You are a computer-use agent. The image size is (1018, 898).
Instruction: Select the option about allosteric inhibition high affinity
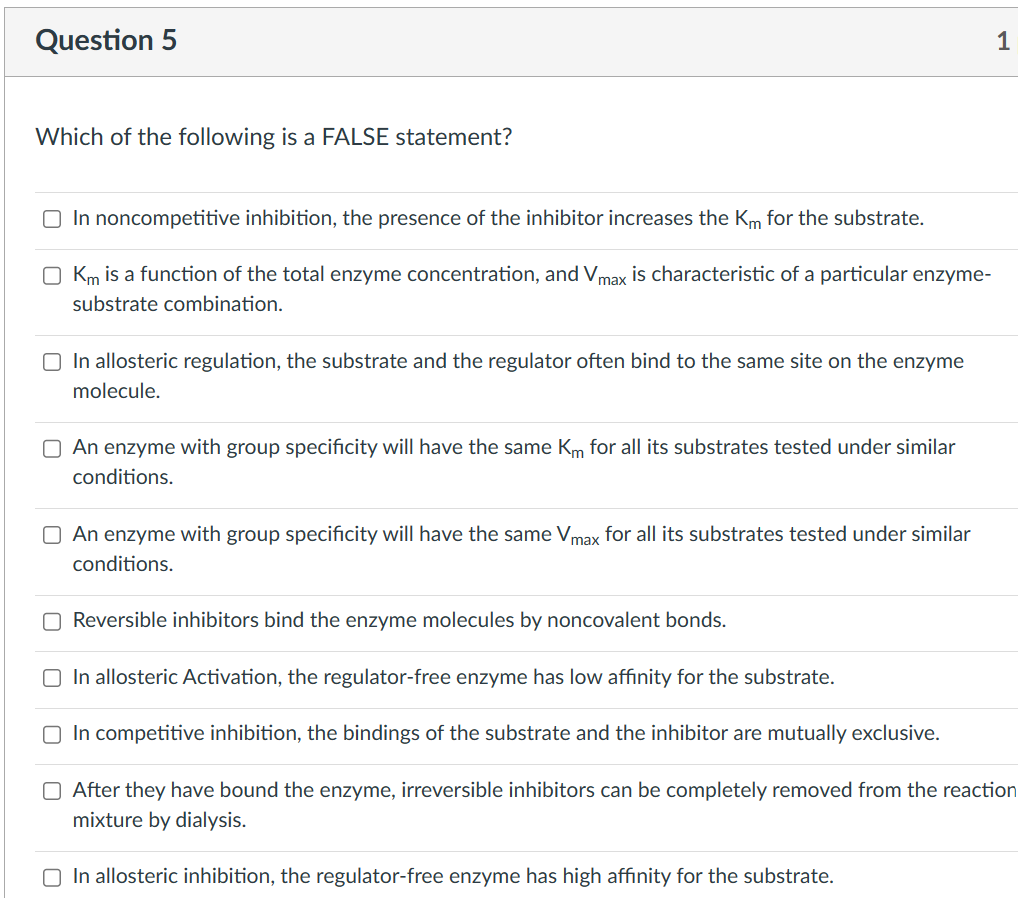51,877
